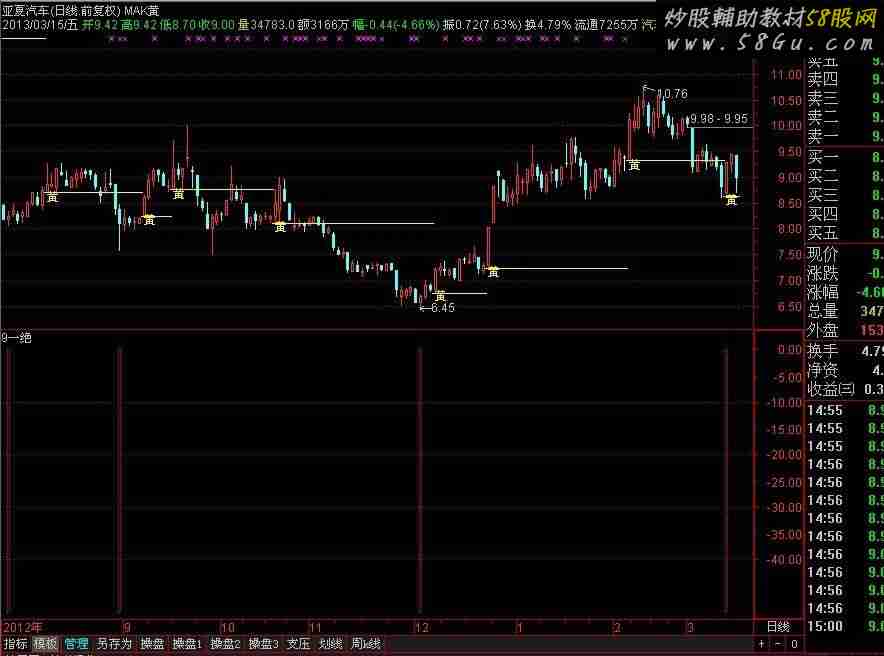Click the 10.76 high price label
884x656 pixels.
click(672, 94)
